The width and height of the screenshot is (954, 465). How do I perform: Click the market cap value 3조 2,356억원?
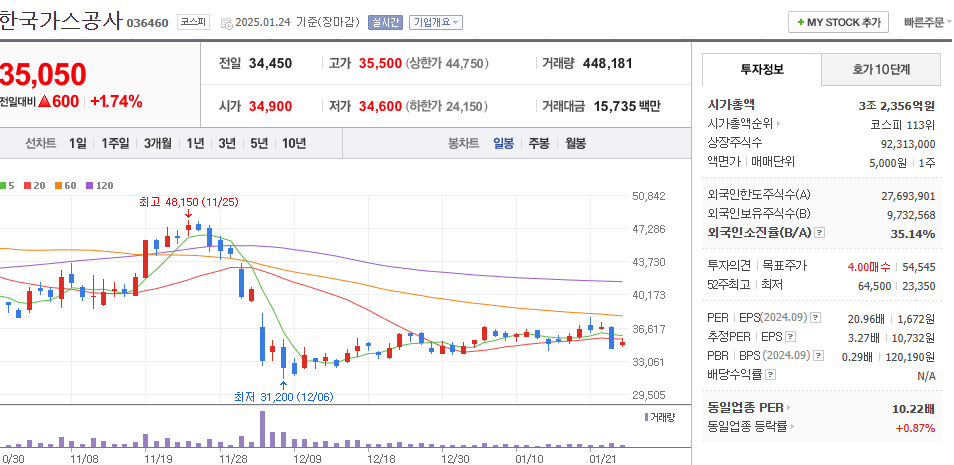tap(897, 106)
